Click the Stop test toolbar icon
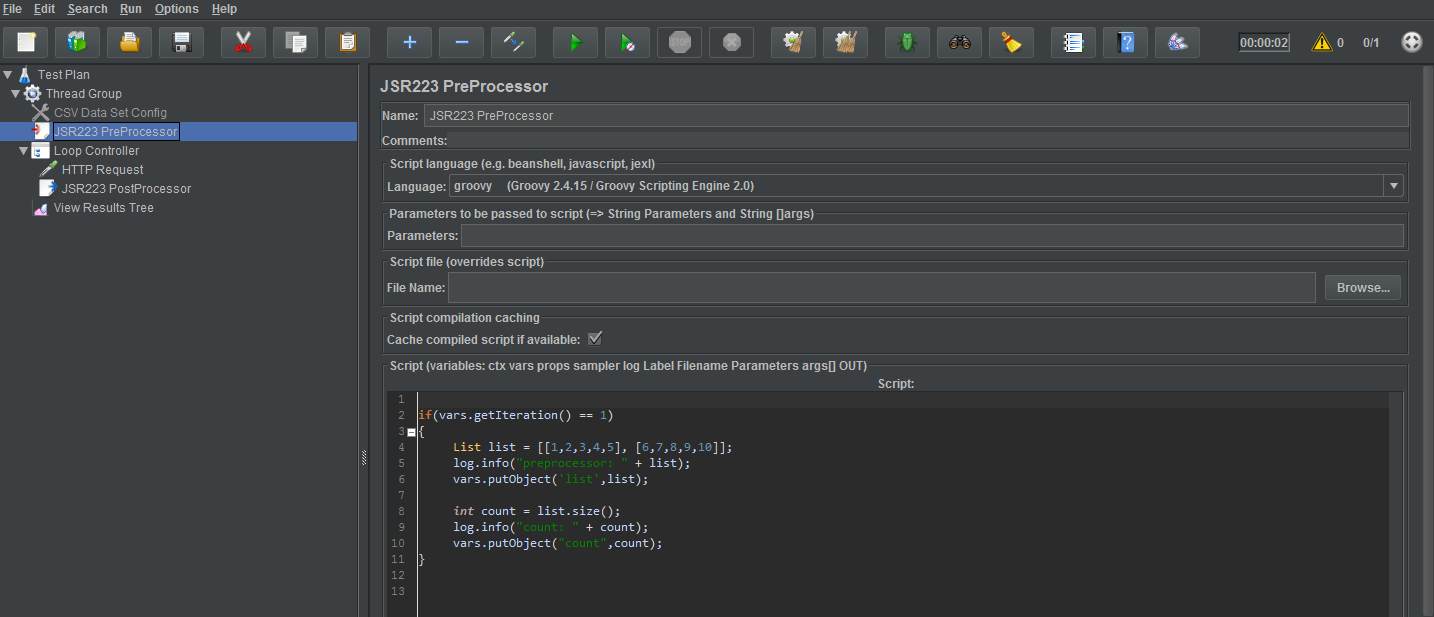 679,42
